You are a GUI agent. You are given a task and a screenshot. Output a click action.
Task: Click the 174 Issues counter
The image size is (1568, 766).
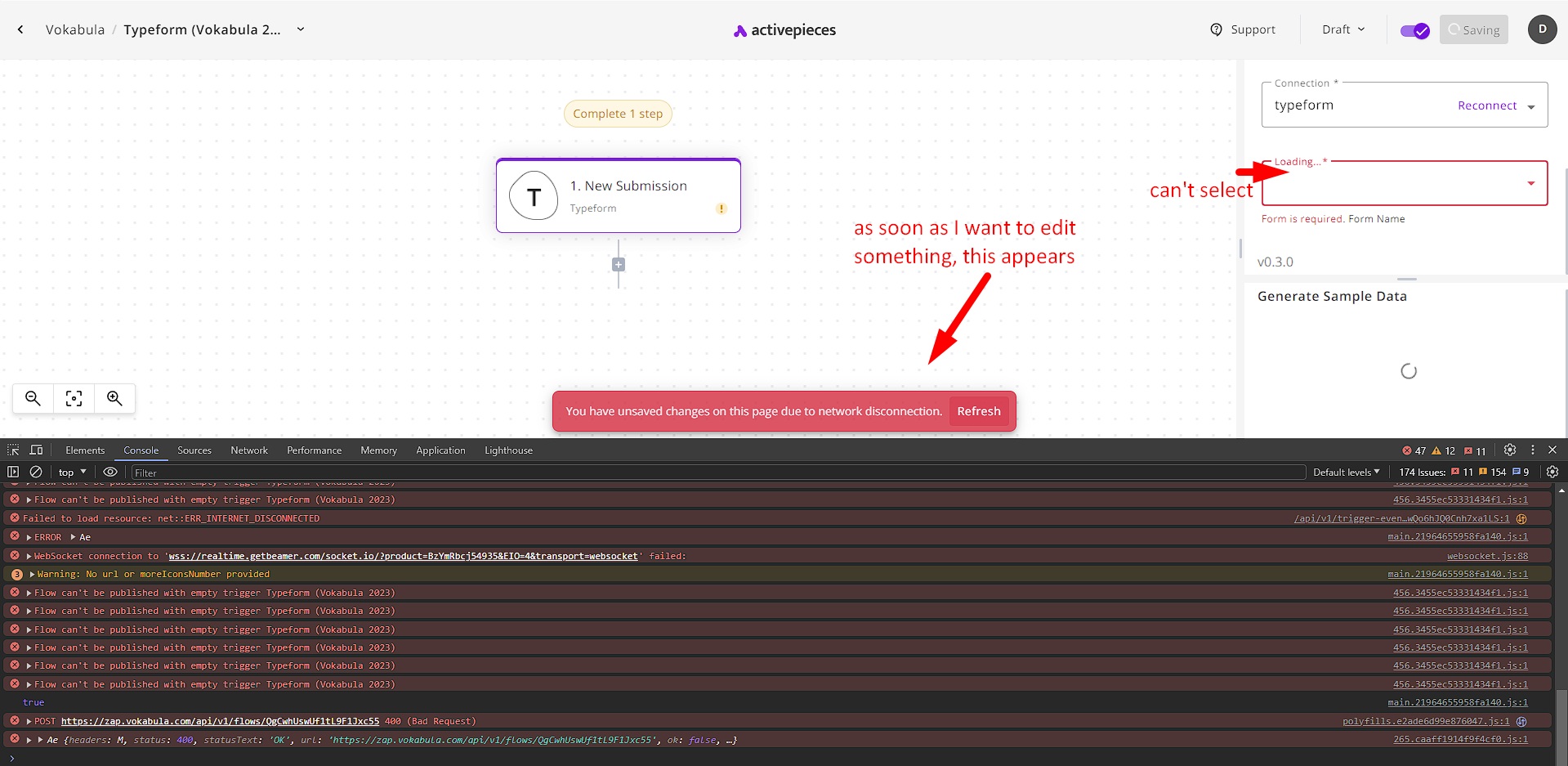click(x=1463, y=472)
